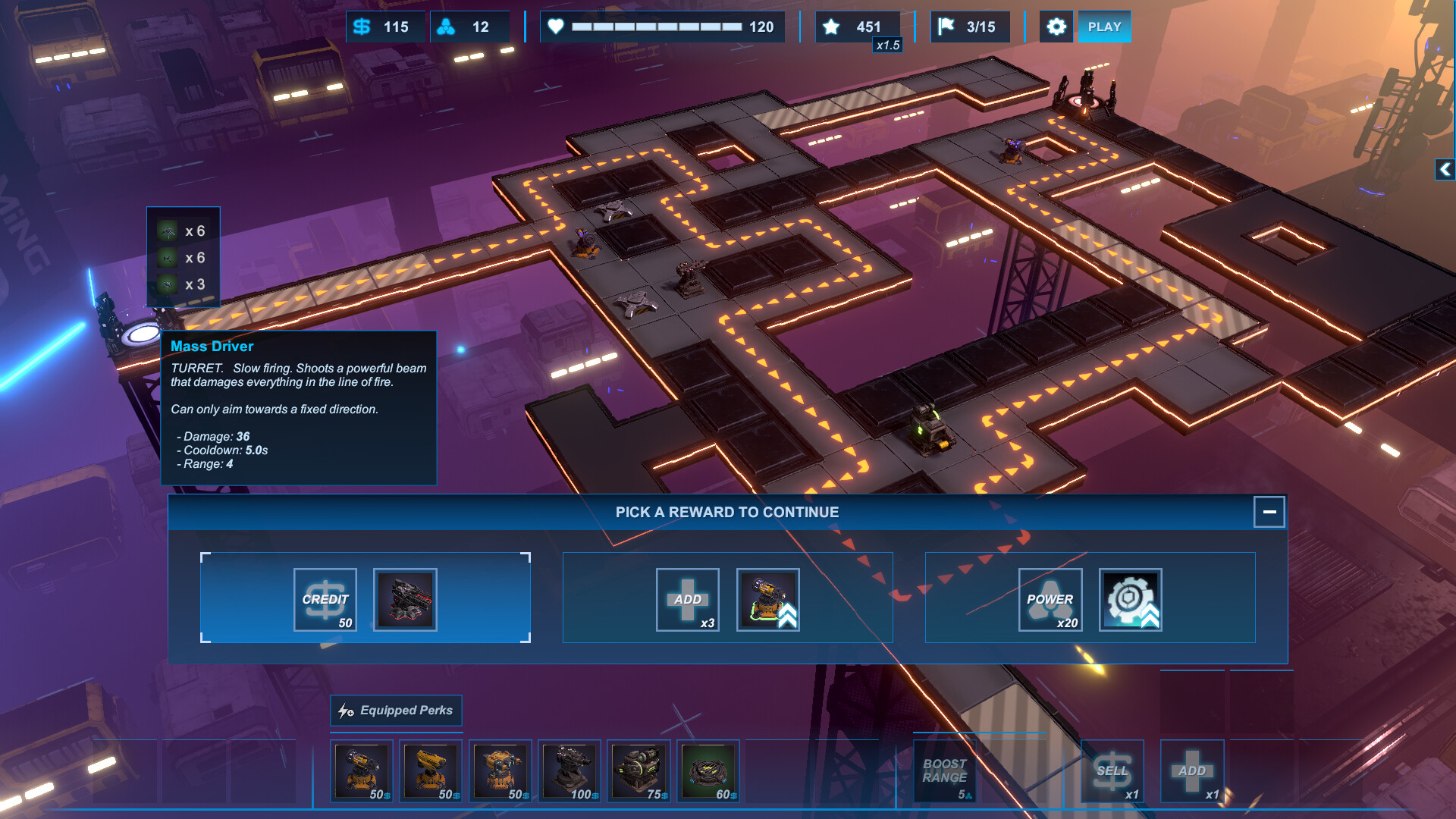Click the settings gear icon top-right
The width and height of the screenshot is (1456, 819).
click(1056, 26)
